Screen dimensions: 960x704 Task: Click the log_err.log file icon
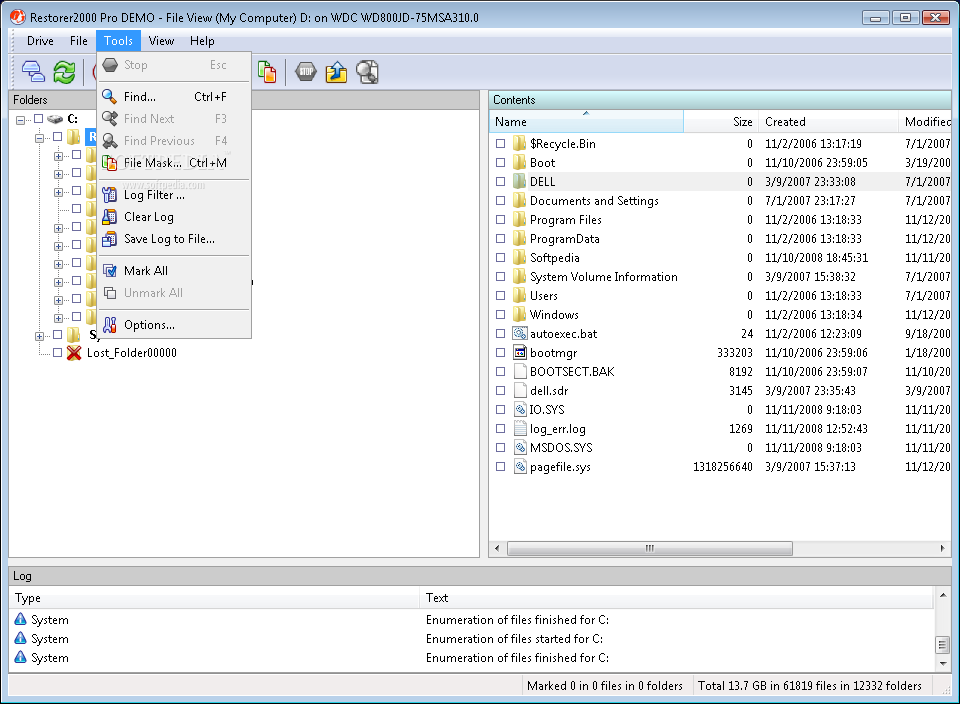pos(520,429)
